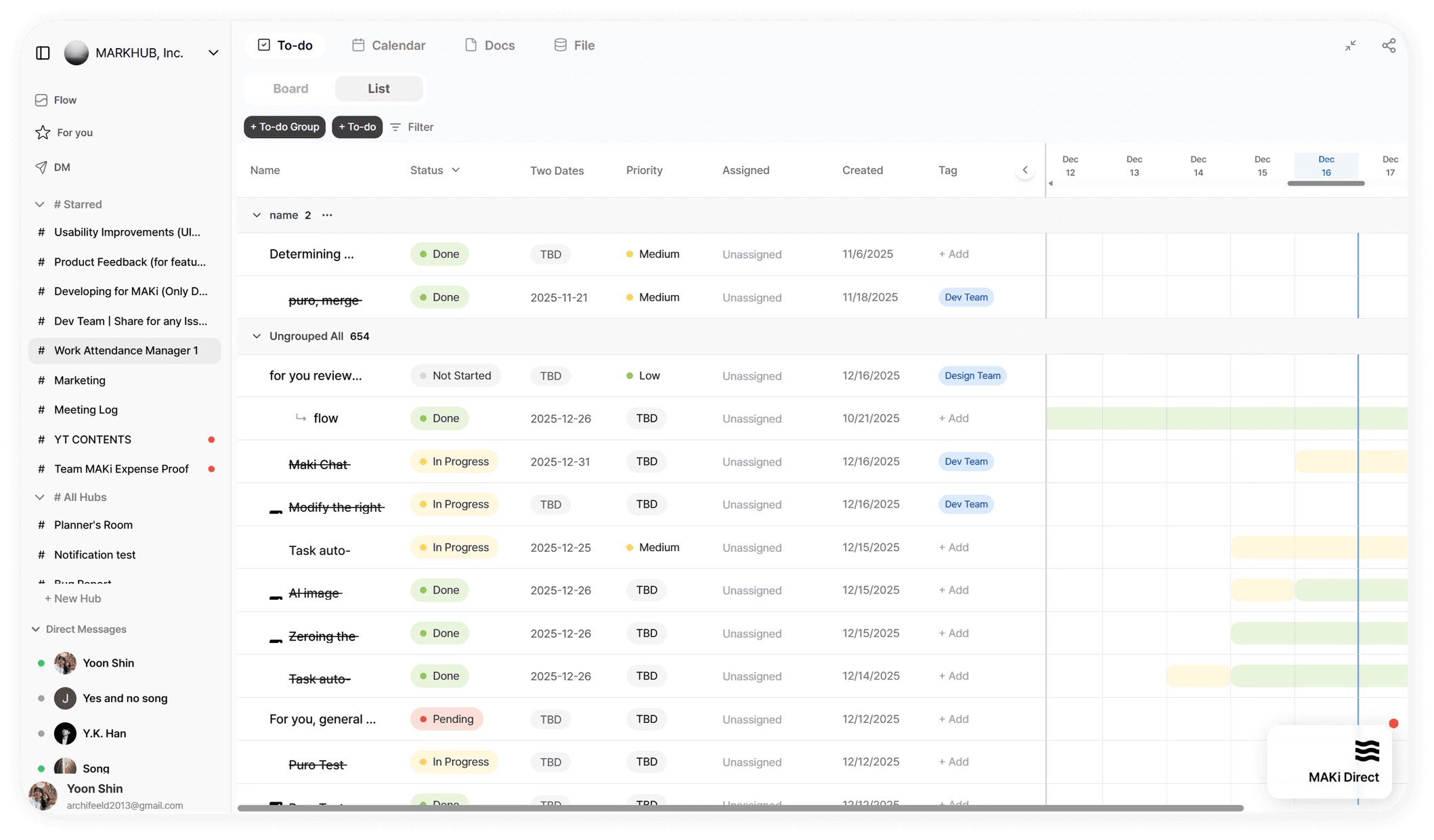Click the share icon at top right
The height and width of the screenshot is (840, 1434).
1389,45
